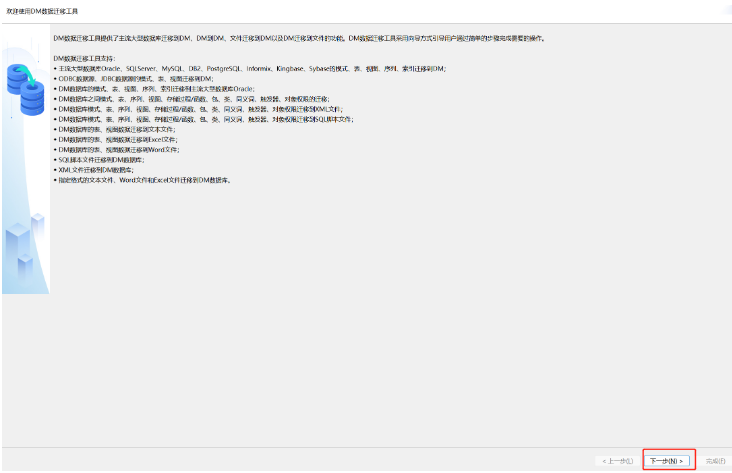Screen dimensions: 732x473
Task: Click the line about SQL script file export
Action: pos(204,120)
